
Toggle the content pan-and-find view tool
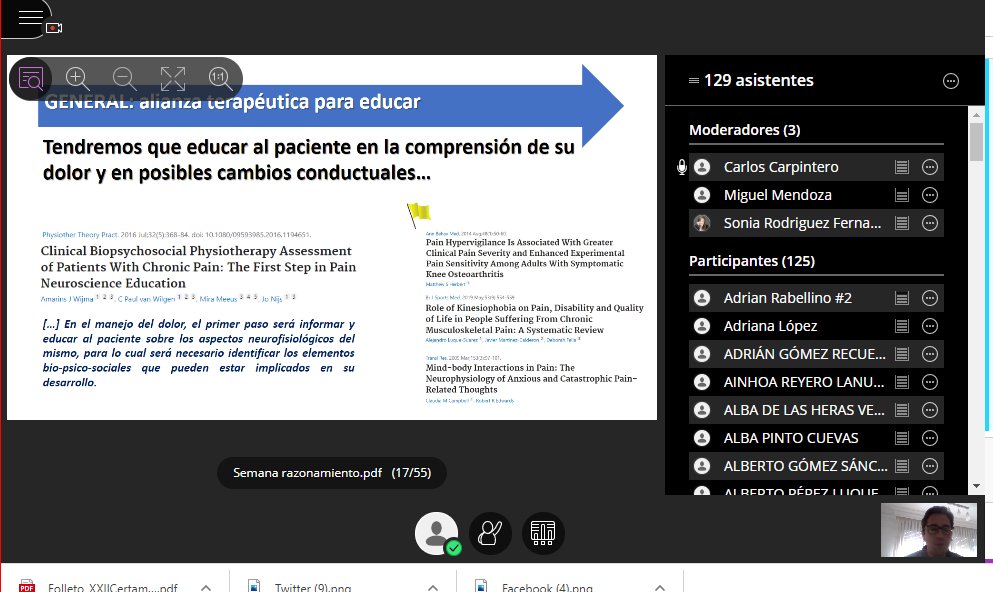pyautogui.click(x=30, y=79)
